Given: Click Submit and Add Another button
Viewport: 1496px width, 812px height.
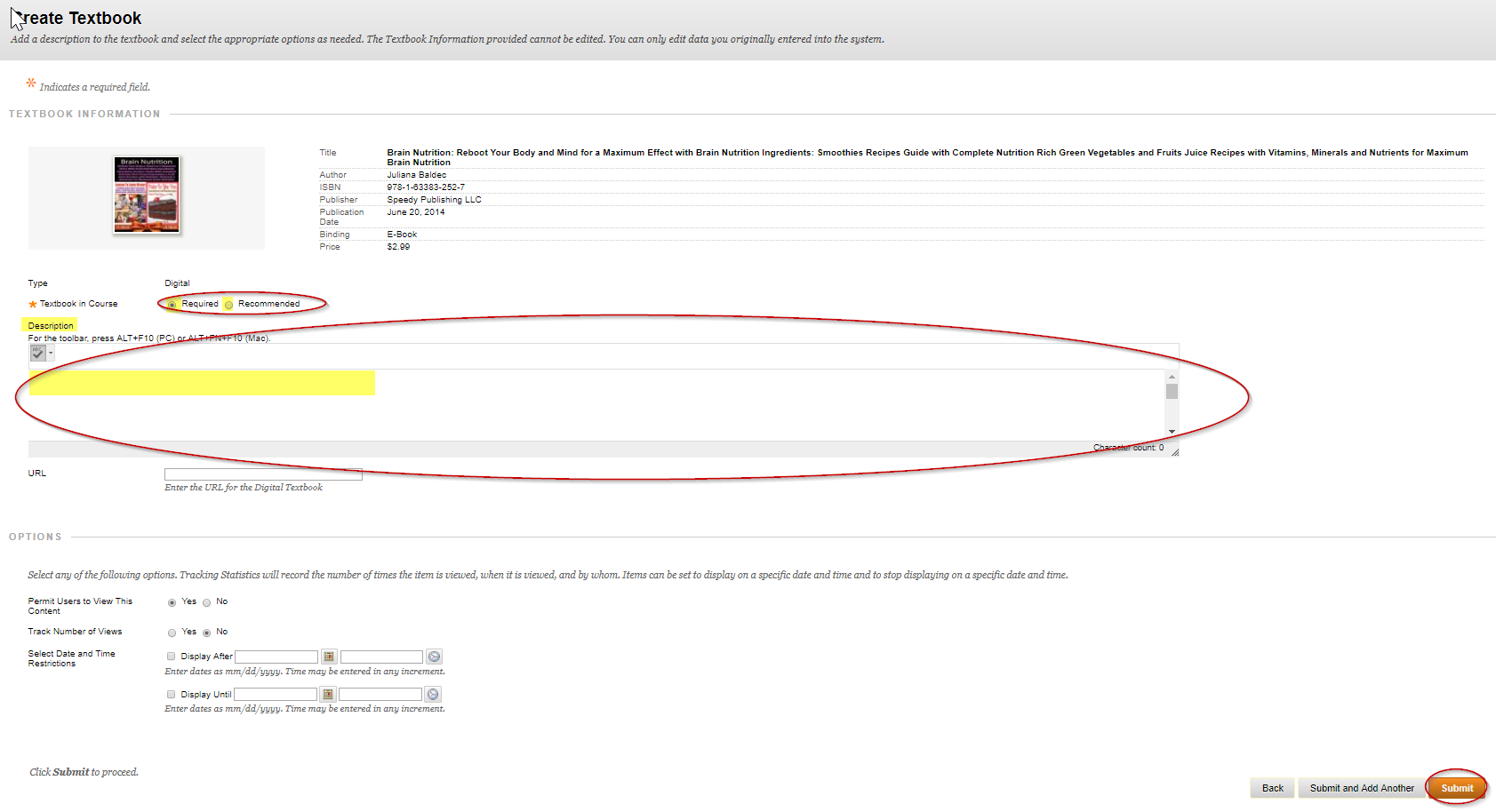Looking at the screenshot, I should point(1361,788).
